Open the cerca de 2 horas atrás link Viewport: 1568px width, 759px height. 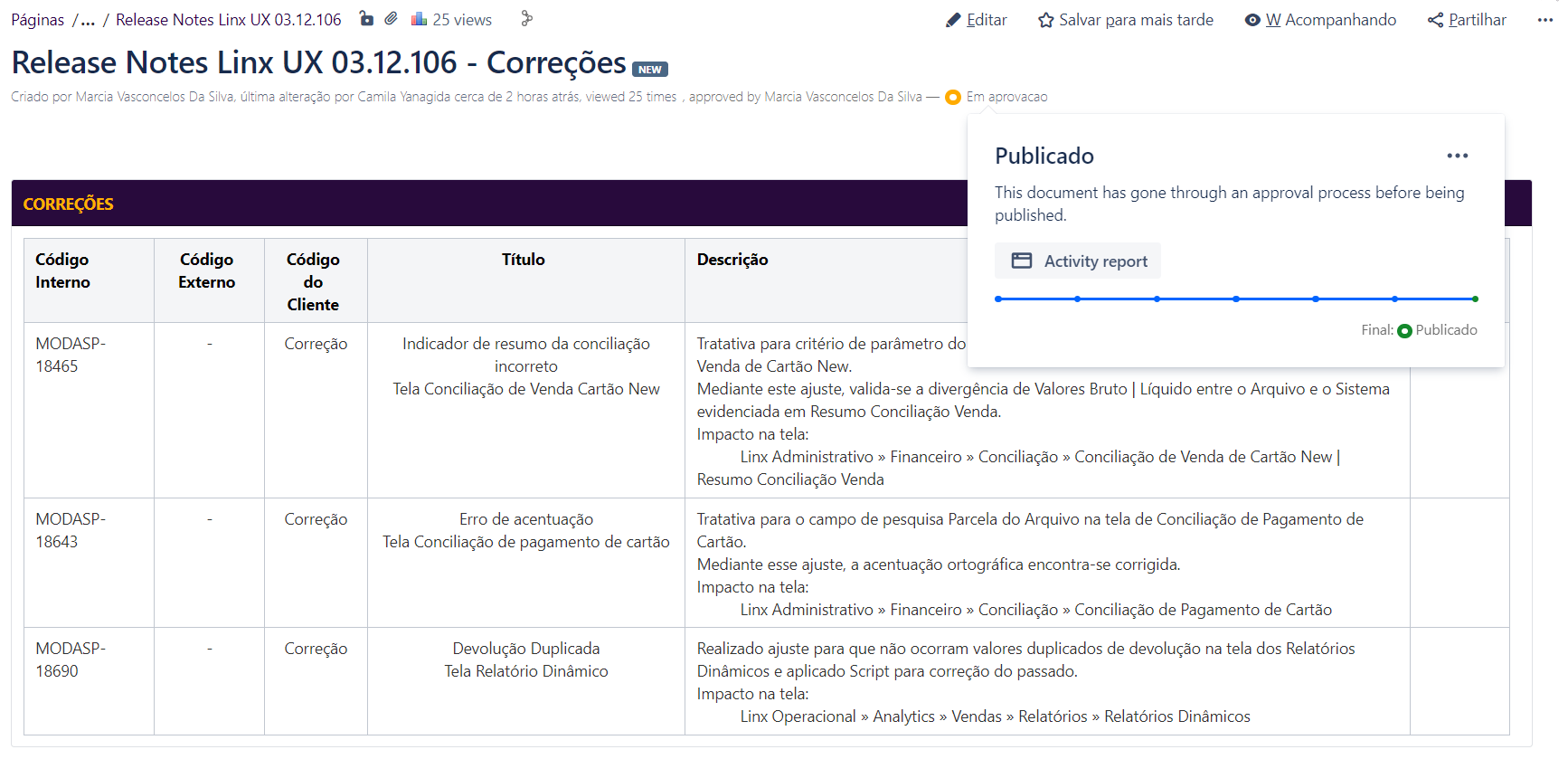pos(516,97)
